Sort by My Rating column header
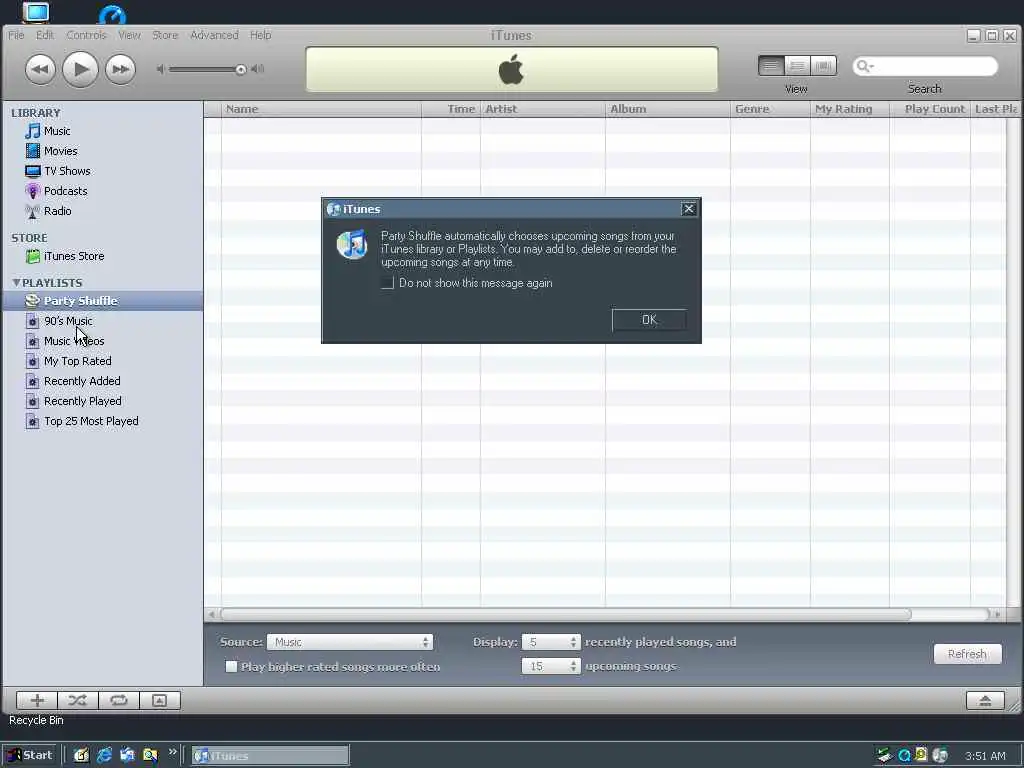This screenshot has height=768, width=1024. pyautogui.click(x=850, y=109)
